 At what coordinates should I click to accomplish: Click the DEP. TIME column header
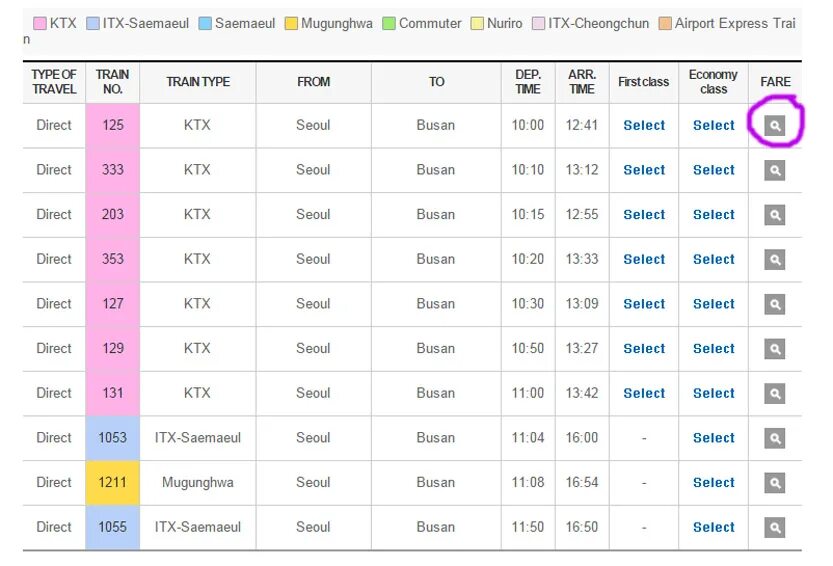click(528, 82)
